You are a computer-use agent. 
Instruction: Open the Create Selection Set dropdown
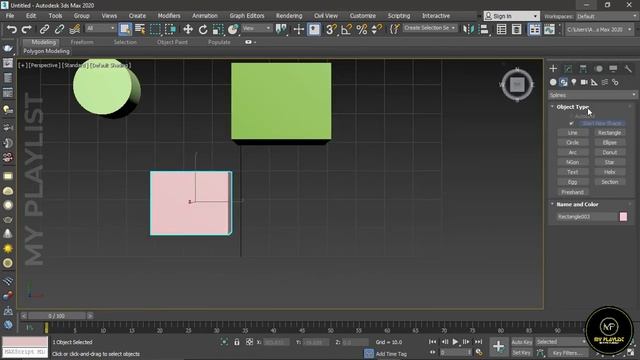[x=430, y=28]
